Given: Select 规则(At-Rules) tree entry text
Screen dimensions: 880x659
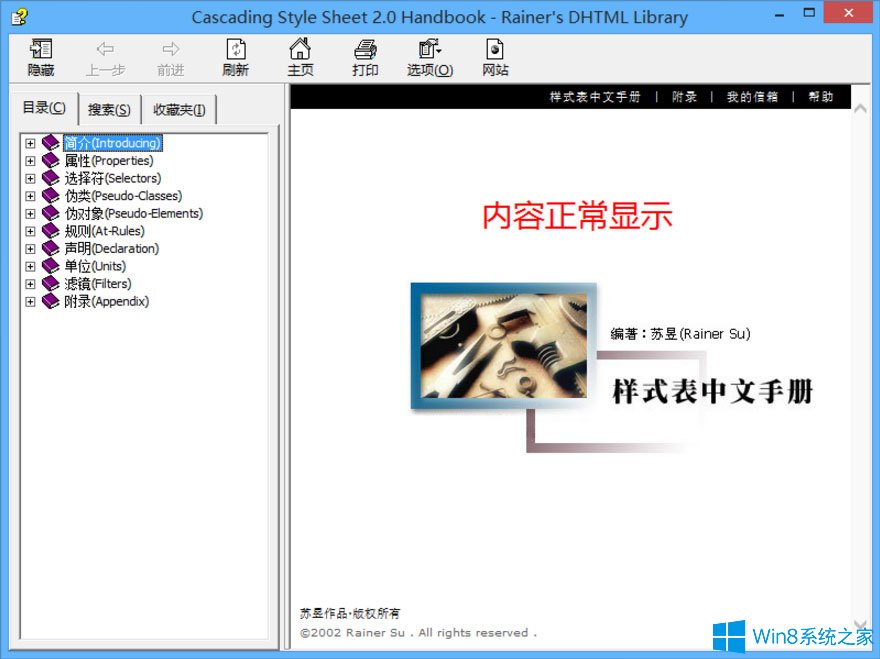Looking at the screenshot, I should [x=104, y=231].
